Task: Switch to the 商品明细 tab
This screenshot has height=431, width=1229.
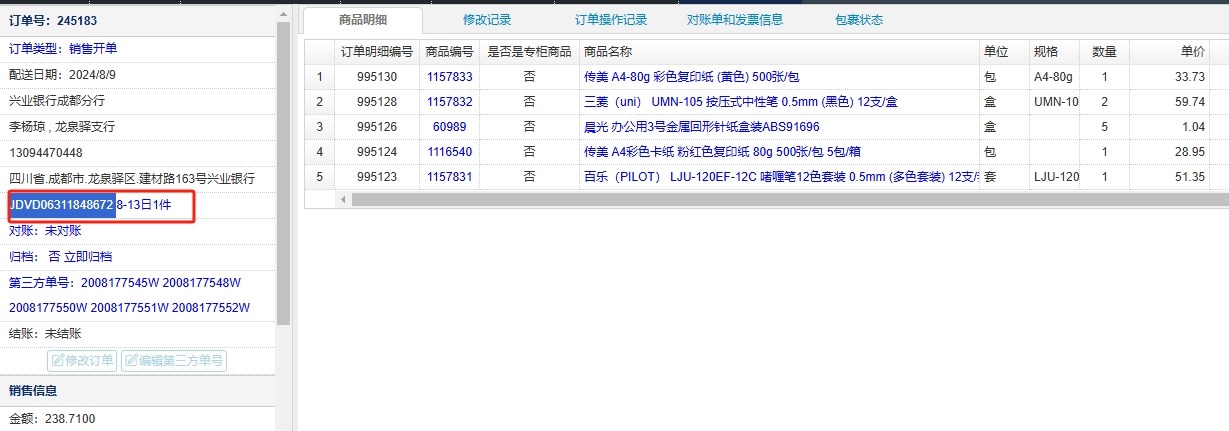Action: pos(363,20)
